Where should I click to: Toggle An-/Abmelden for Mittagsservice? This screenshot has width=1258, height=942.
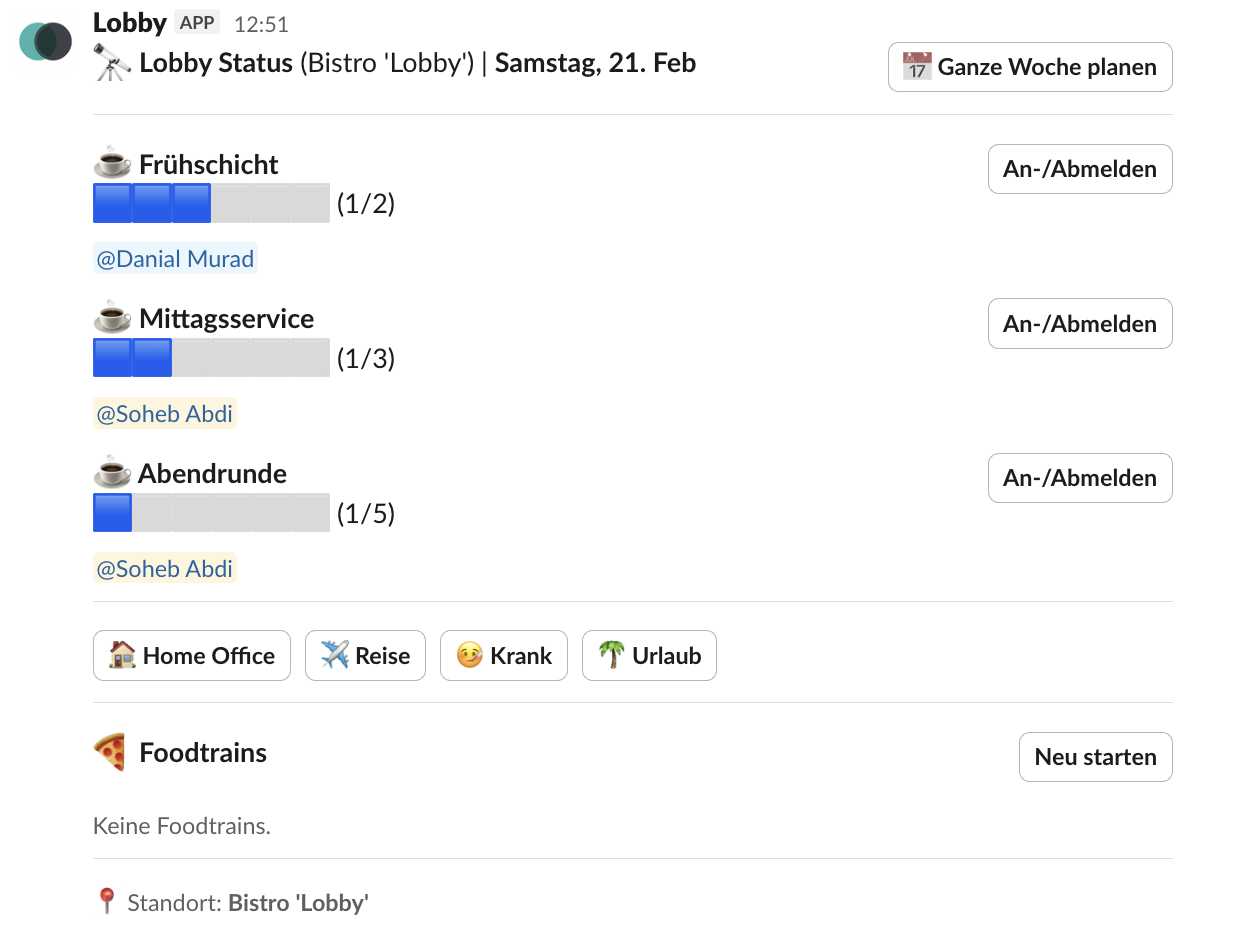point(1080,324)
